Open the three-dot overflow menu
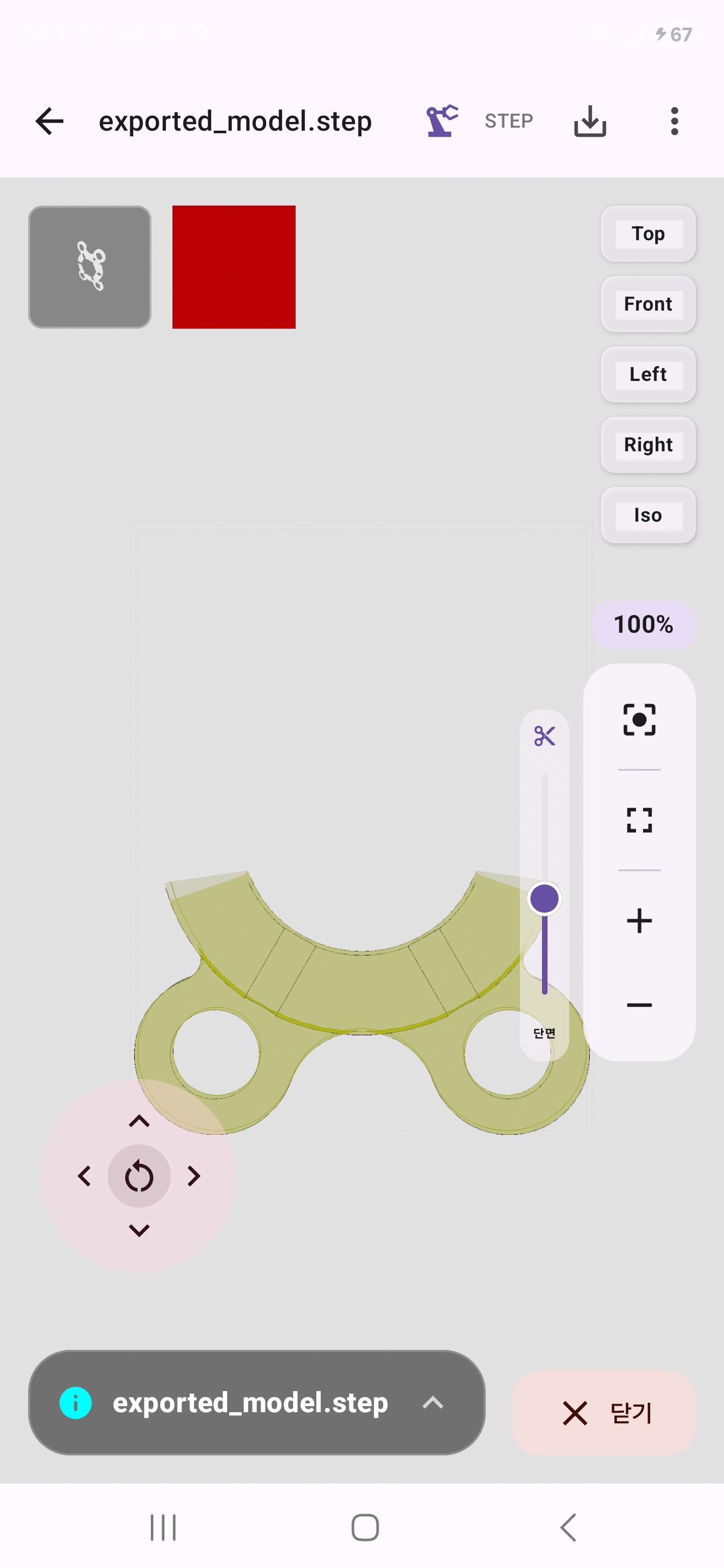This screenshot has height=1568, width=724. point(674,121)
